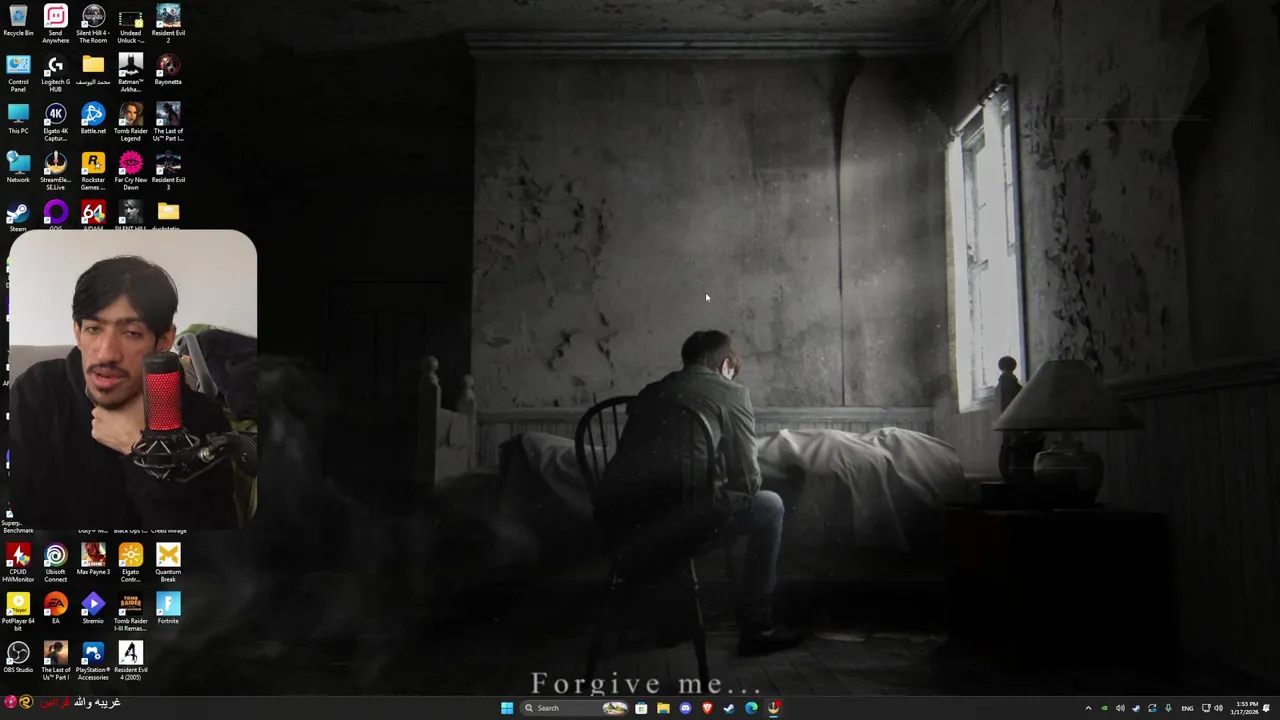
Task: Select the Undead Unluck video file icon
Action: click(130, 24)
